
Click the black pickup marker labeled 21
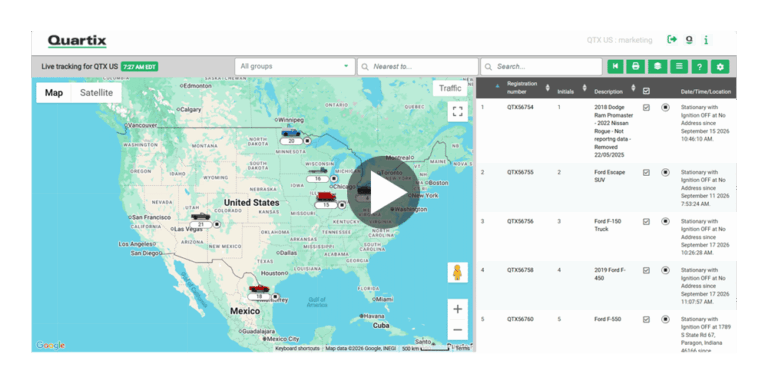tap(200, 216)
